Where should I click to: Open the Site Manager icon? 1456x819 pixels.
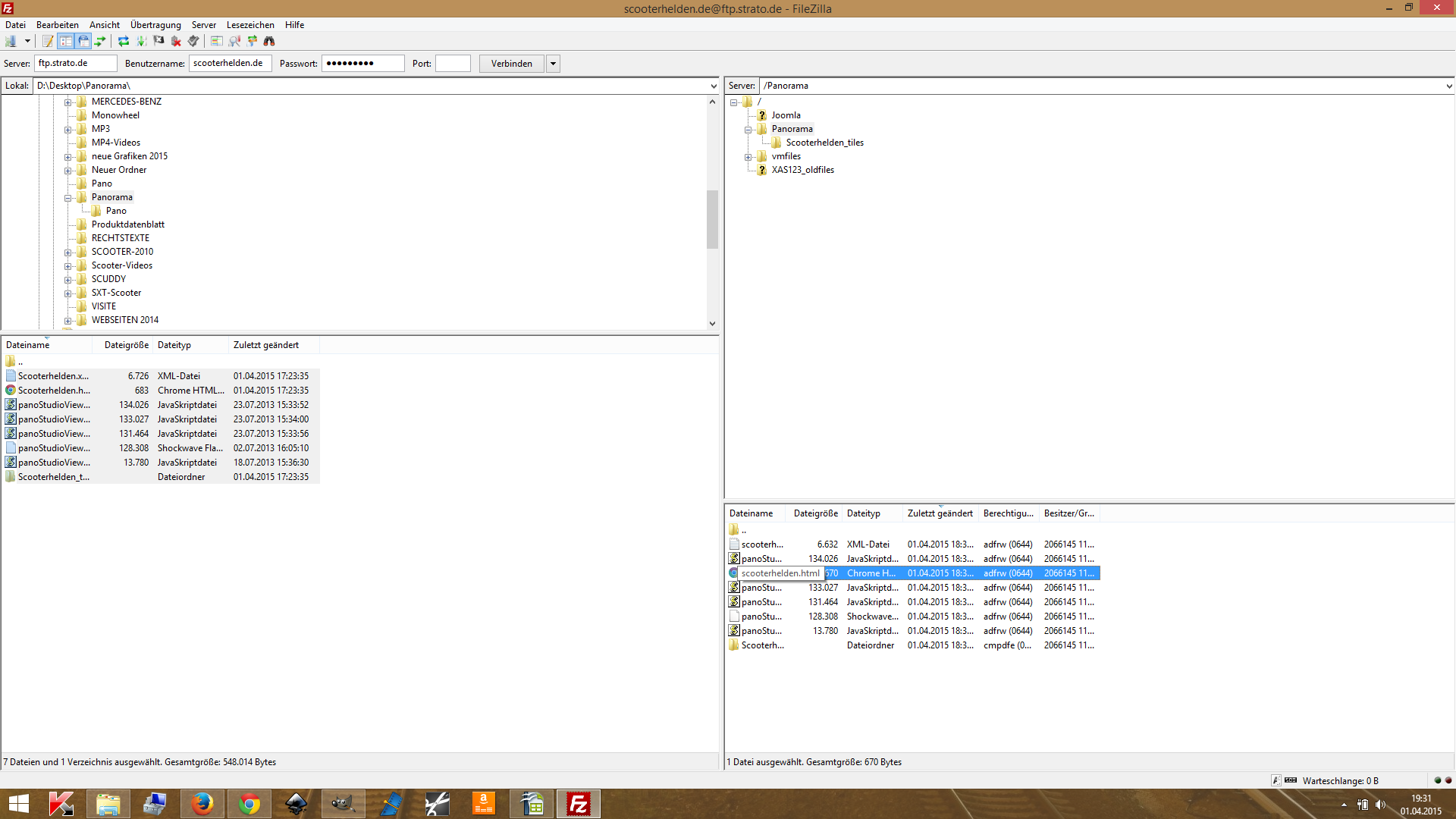coord(11,41)
